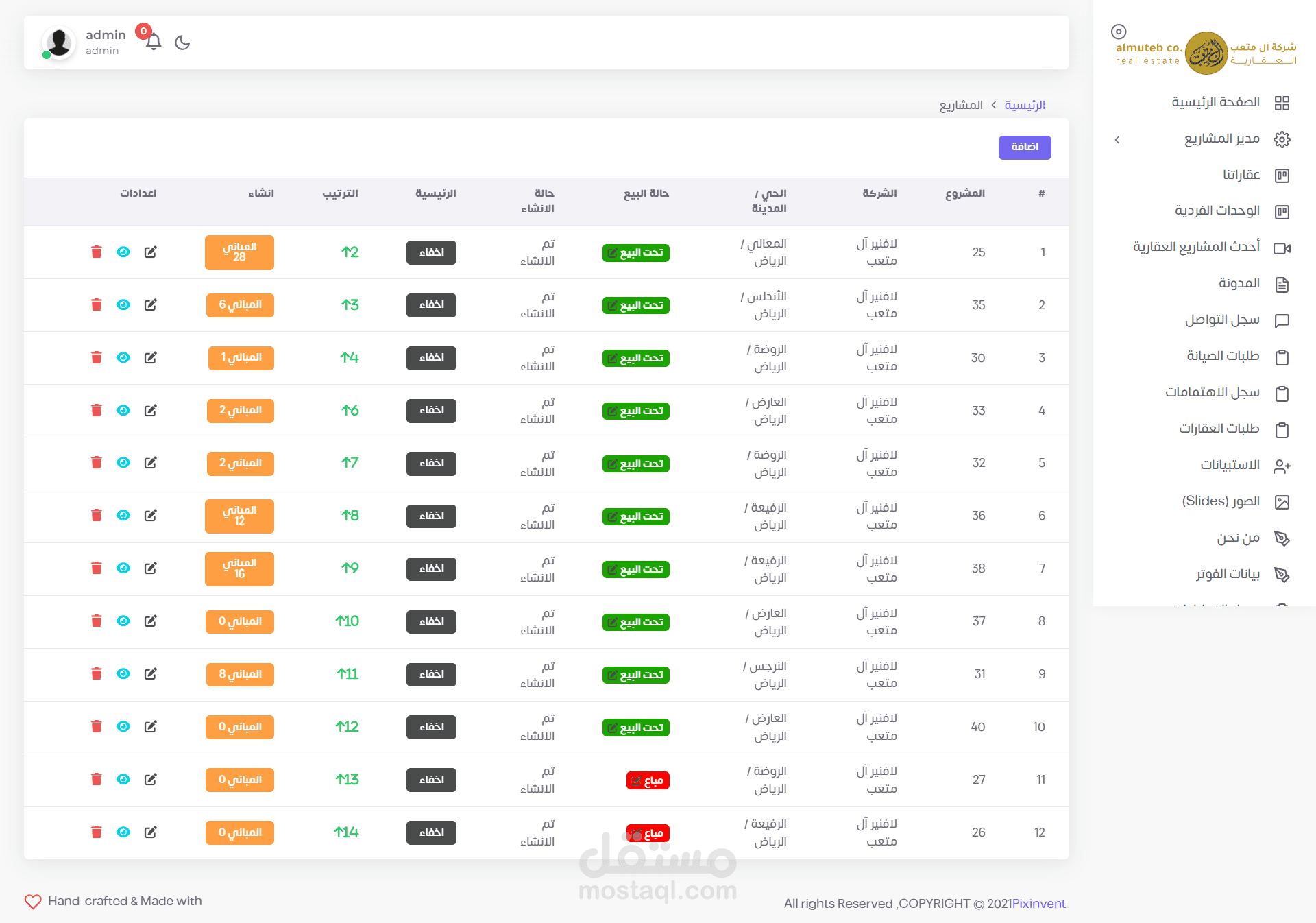Screen dimensions: 1316x923
Task: Delete project row 1 with trash icon
Action: pos(97,252)
